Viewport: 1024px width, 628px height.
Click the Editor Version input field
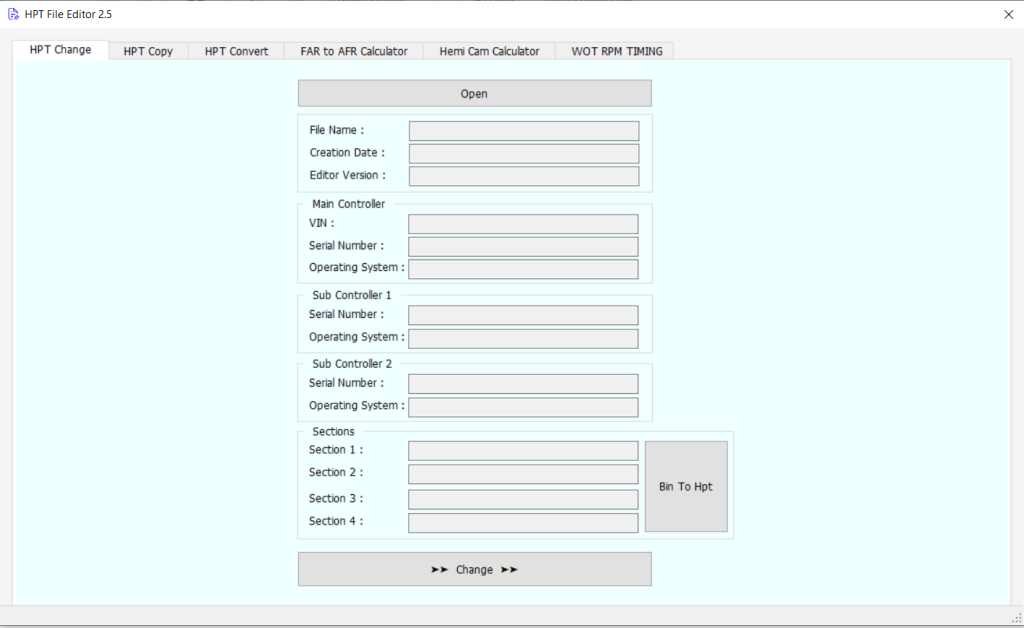(x=523, y=175)
